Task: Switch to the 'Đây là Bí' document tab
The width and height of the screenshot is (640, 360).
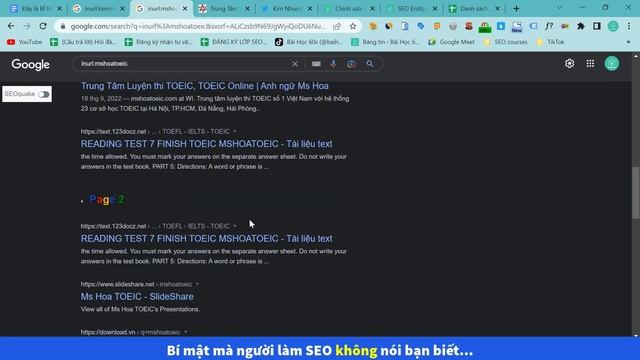Action: click(x=35, y=9)
